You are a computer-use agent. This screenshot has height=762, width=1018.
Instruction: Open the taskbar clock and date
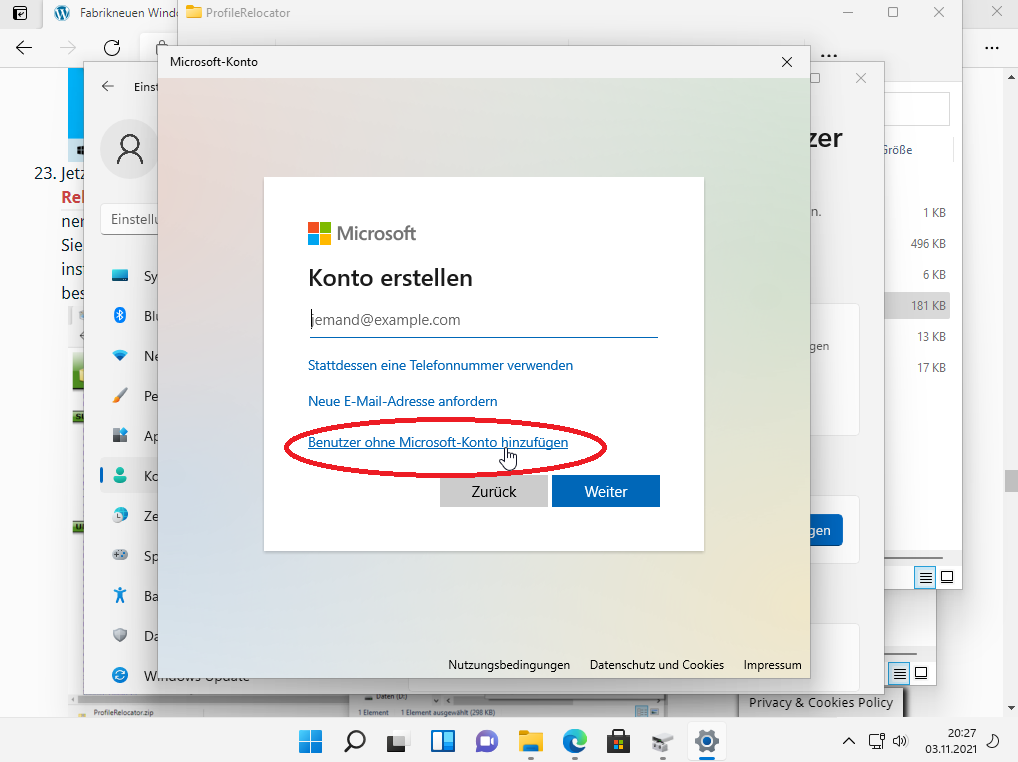point(951,741)
